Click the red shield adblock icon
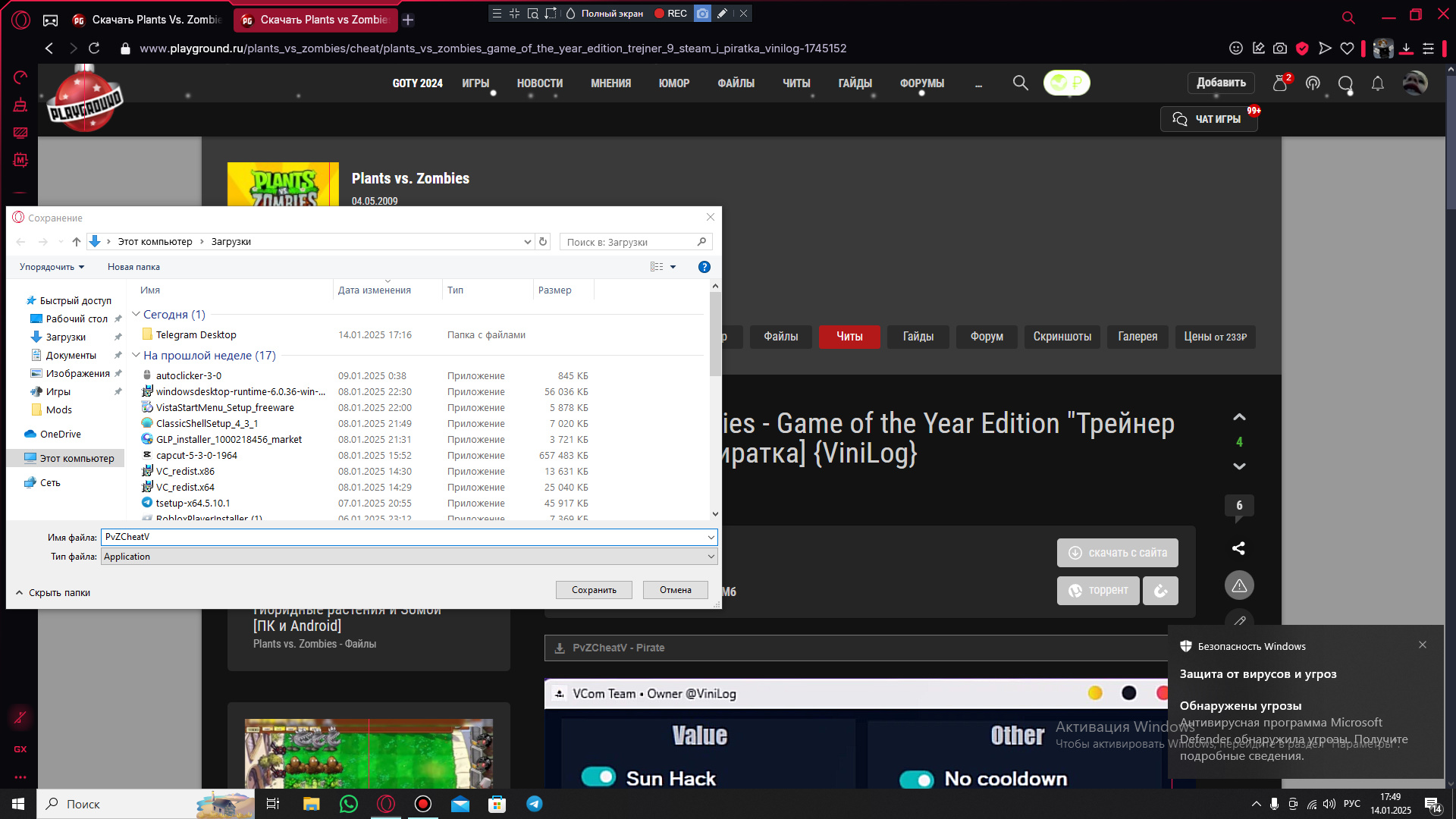This screenshot has height=819, width=1456. coord(1302,49)
